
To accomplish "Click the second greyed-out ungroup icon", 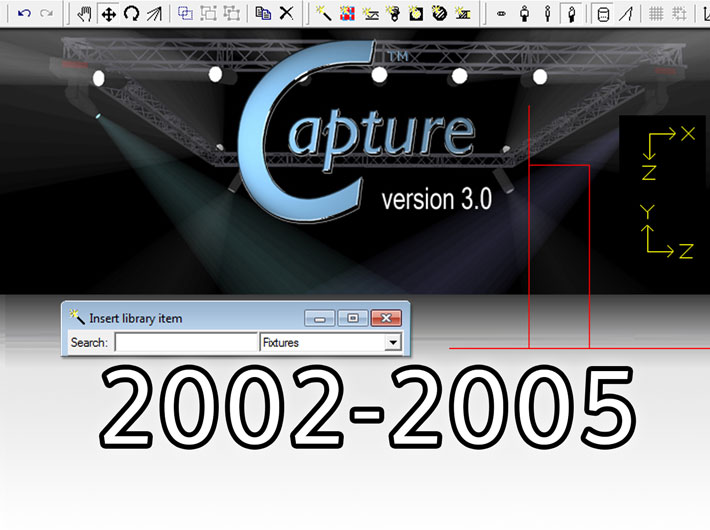I will (x=231, y=14).
